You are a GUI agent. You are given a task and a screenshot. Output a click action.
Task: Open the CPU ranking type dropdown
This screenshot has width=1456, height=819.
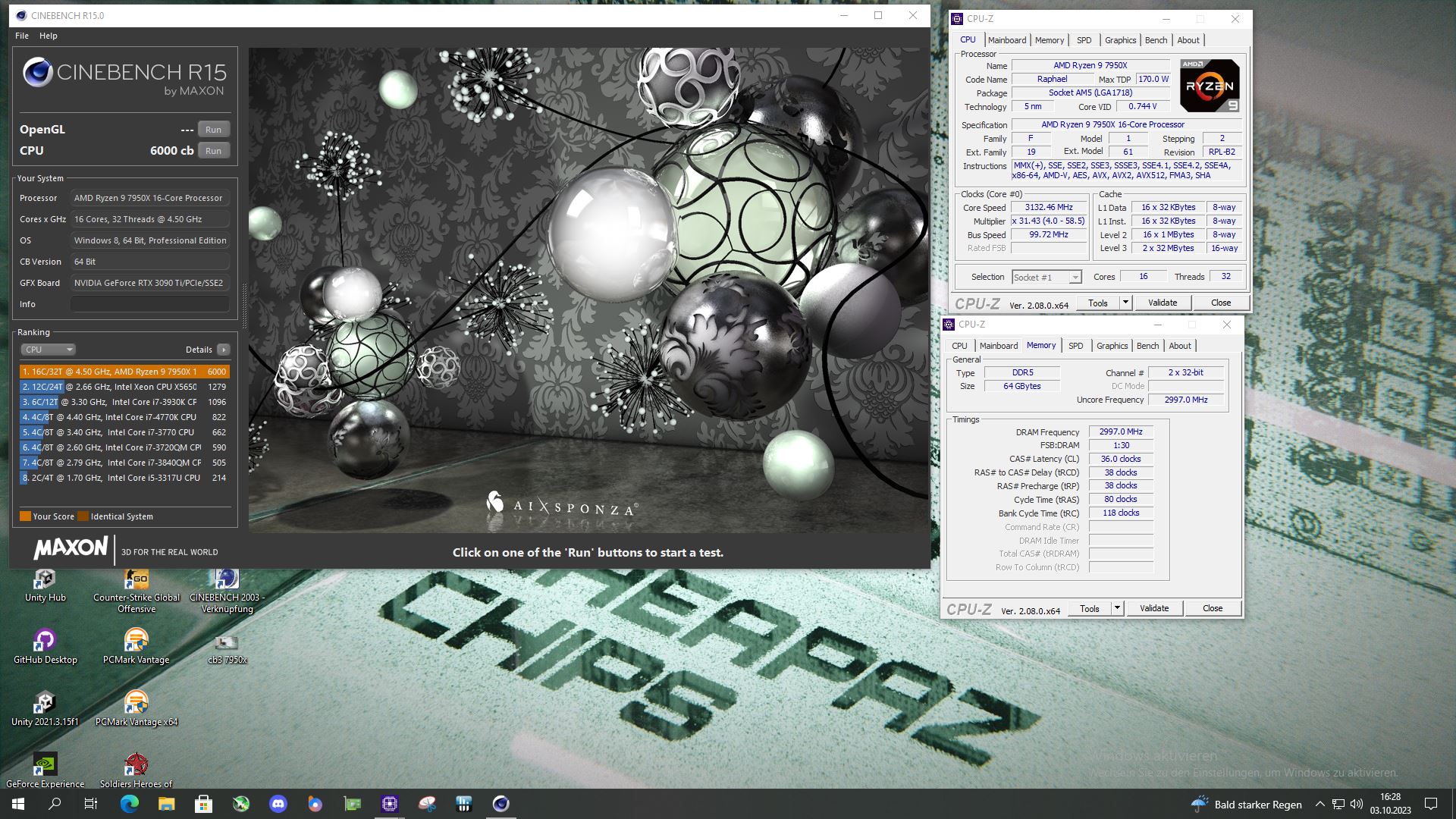pyautogui.click(x=48, y=350)
